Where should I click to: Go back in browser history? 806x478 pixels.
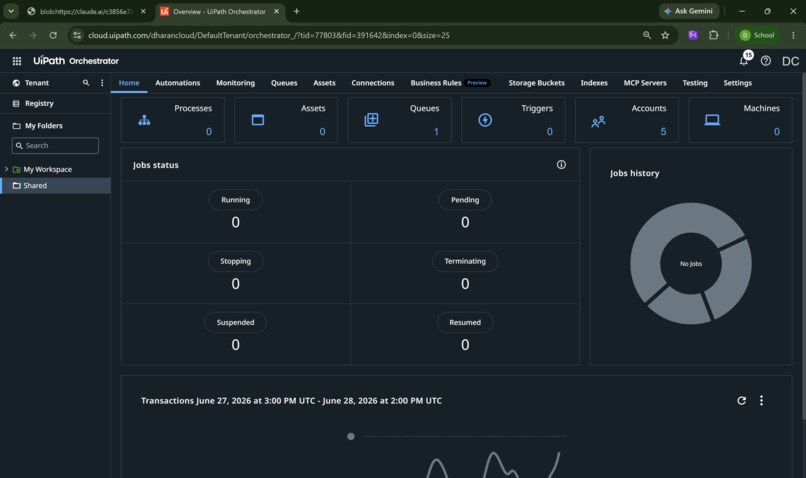(x=13, y=35)
